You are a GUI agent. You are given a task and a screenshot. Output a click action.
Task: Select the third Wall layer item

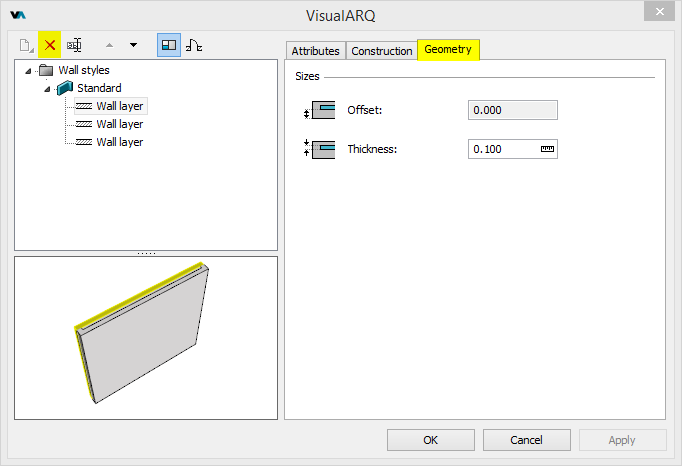(119, 142)
